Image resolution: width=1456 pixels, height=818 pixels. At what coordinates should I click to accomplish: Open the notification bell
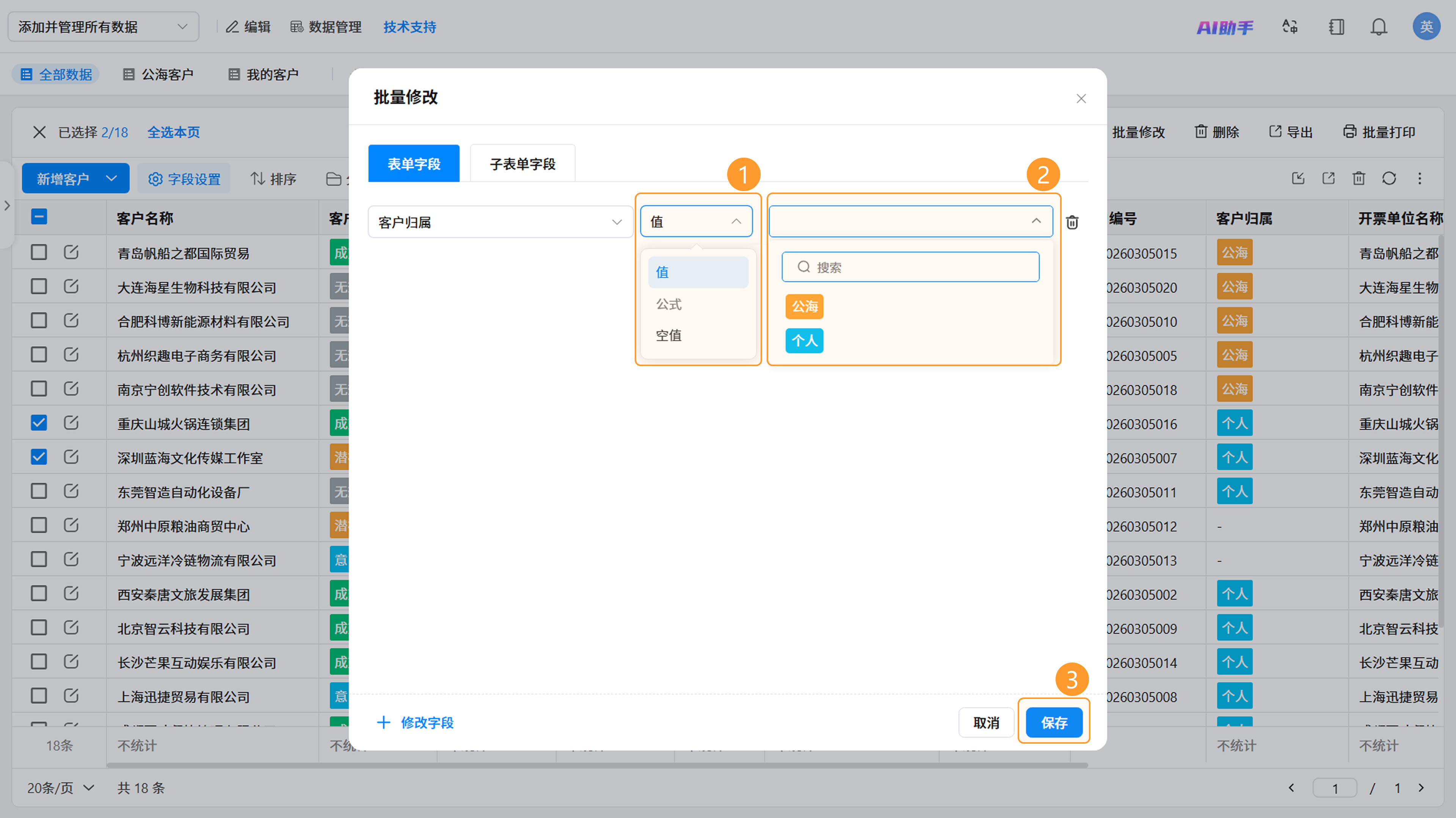1379,27
